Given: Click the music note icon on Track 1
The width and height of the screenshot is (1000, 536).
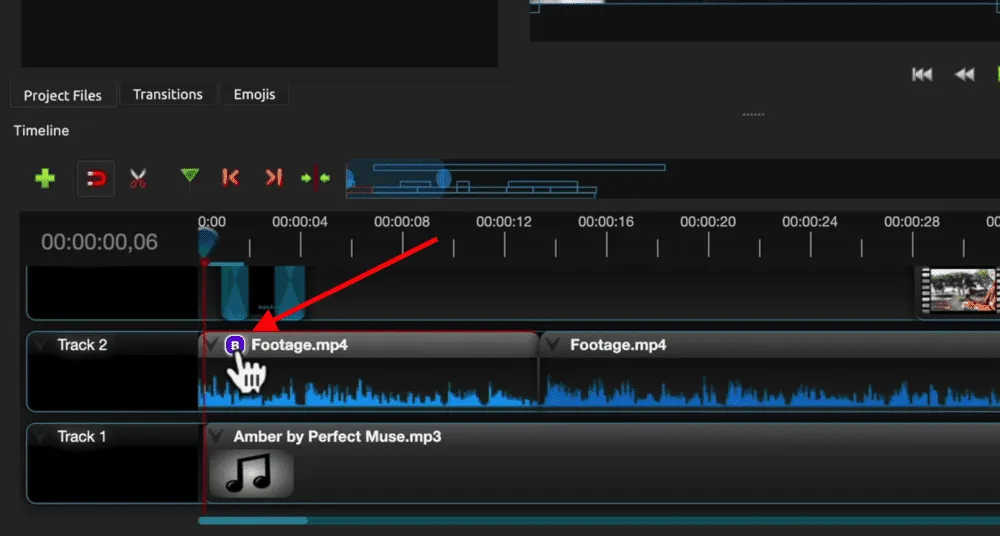Looking at the screenshot, I should click(251, 474).
